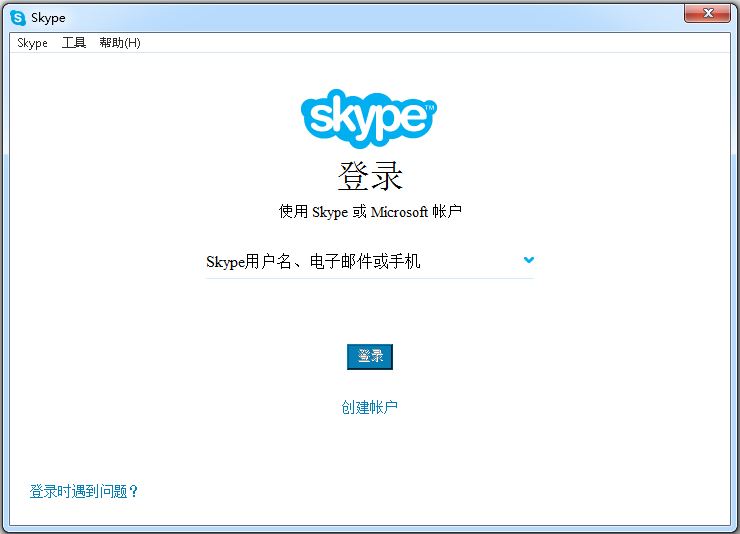Open the 帮助(H) menu

120,43
